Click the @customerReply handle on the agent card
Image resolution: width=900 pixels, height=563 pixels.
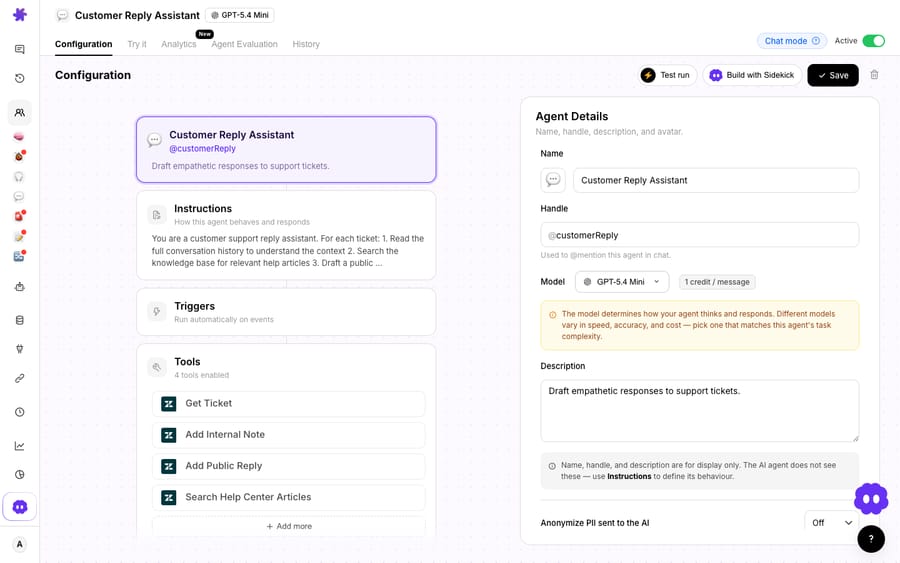coord(203,149)
